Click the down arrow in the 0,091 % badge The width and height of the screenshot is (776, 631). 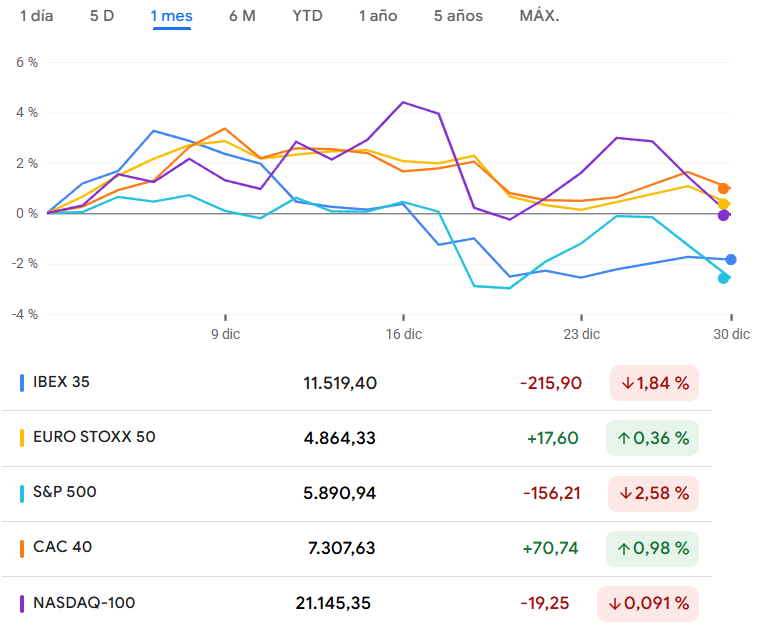614,604
